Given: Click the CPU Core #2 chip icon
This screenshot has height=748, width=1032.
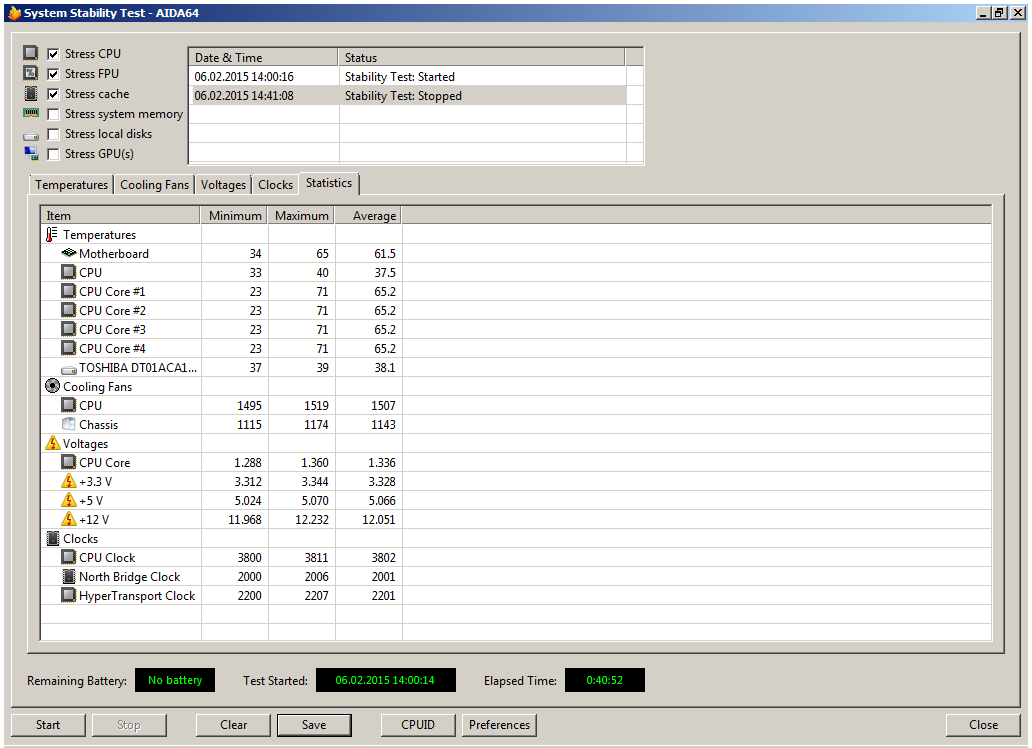Looking at the screenshot, I should pos(68,309).
